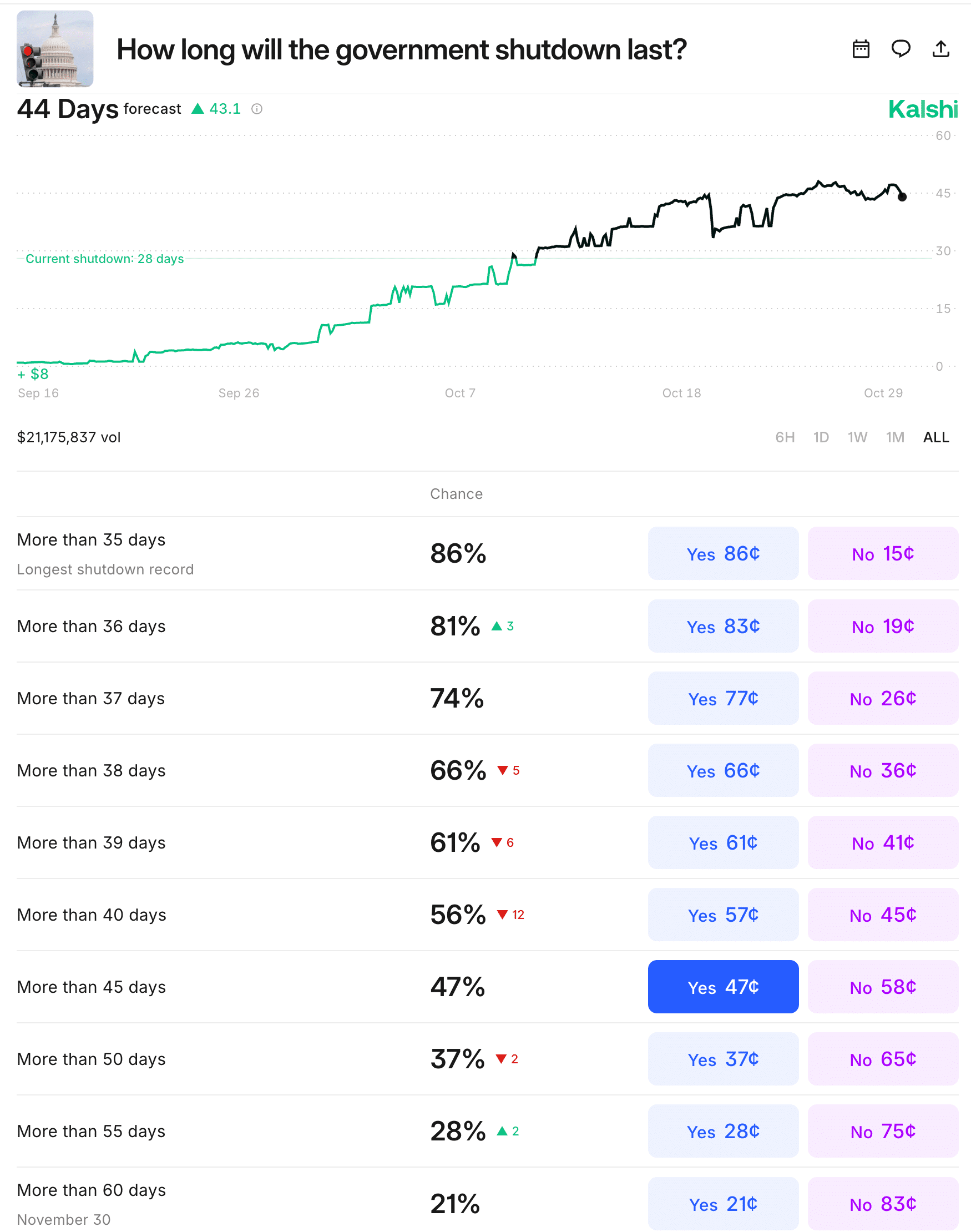
Task: Select the 6H chart range
Action: (x=785, y=437)
